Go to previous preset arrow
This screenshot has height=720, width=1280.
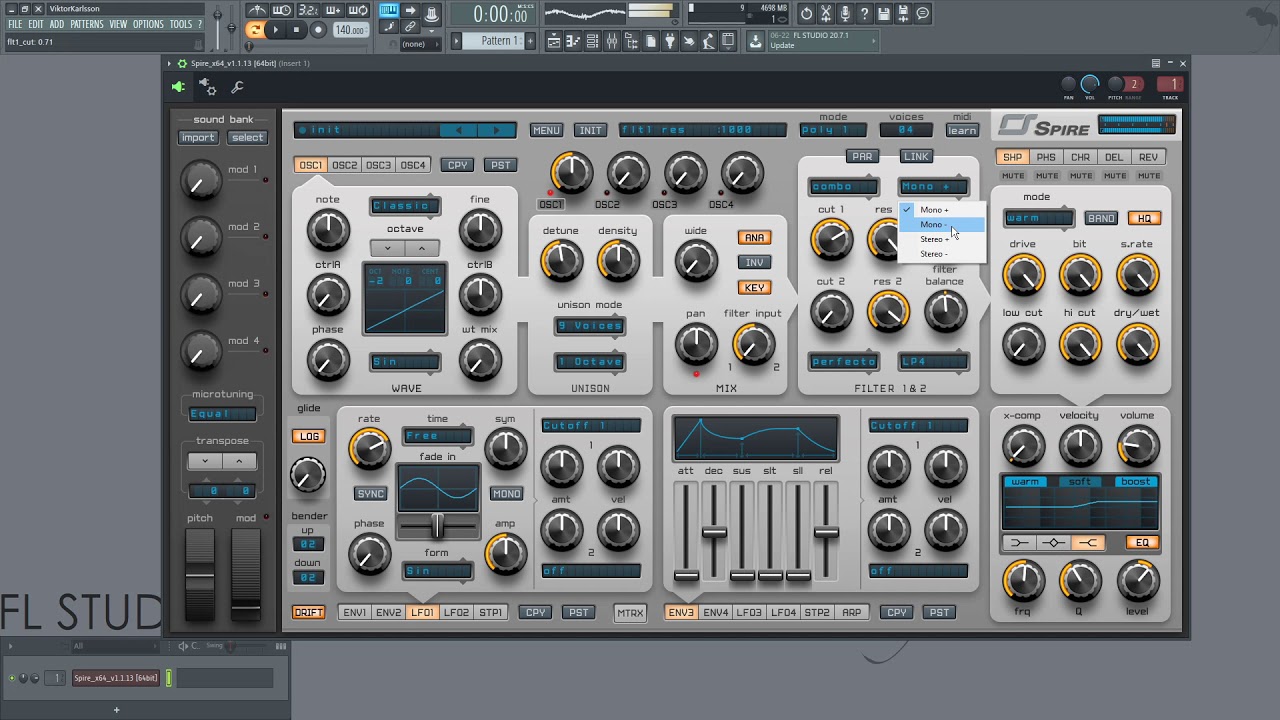[x=458, y=130]
